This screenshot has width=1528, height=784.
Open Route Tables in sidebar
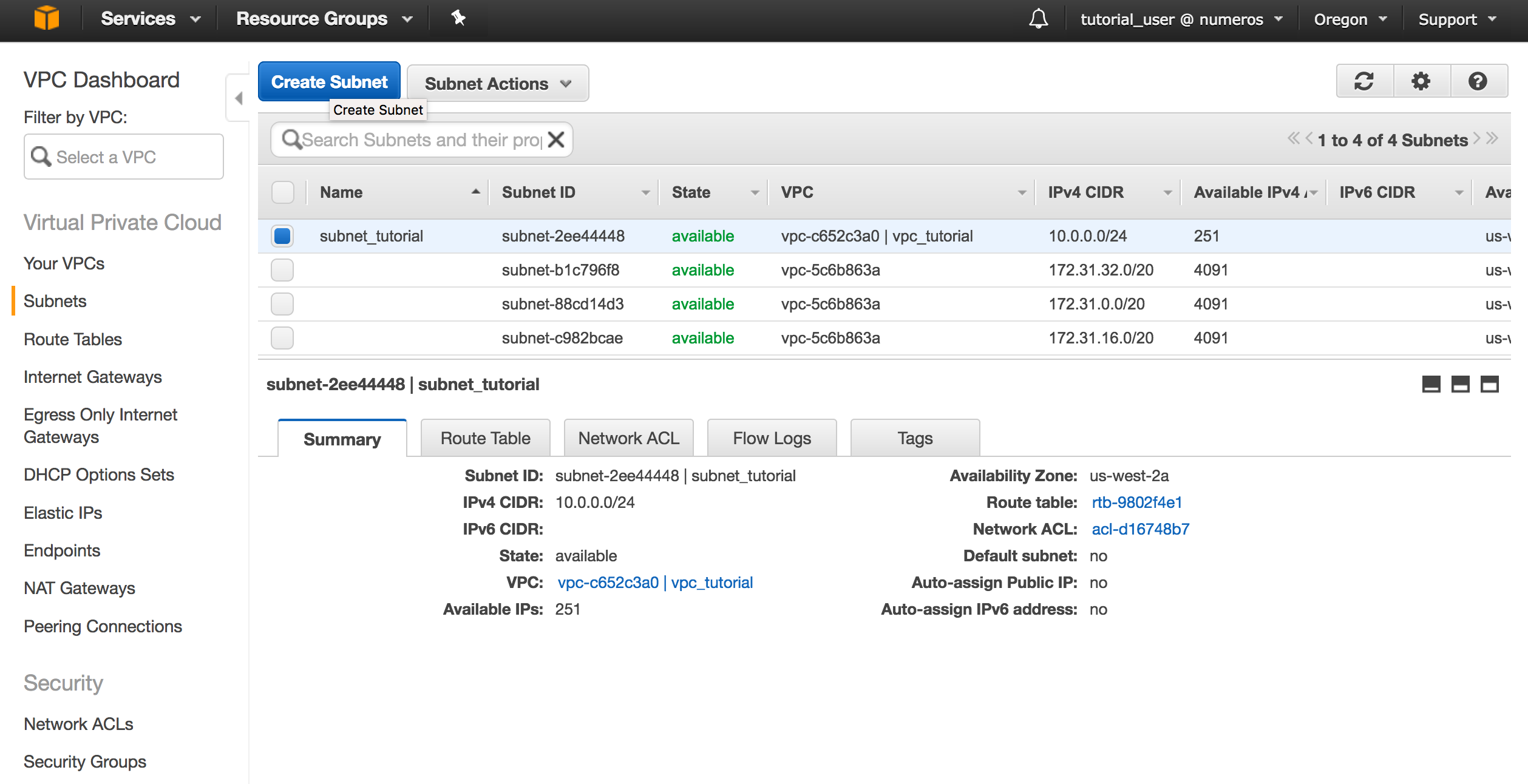click(x=73, y=339)
